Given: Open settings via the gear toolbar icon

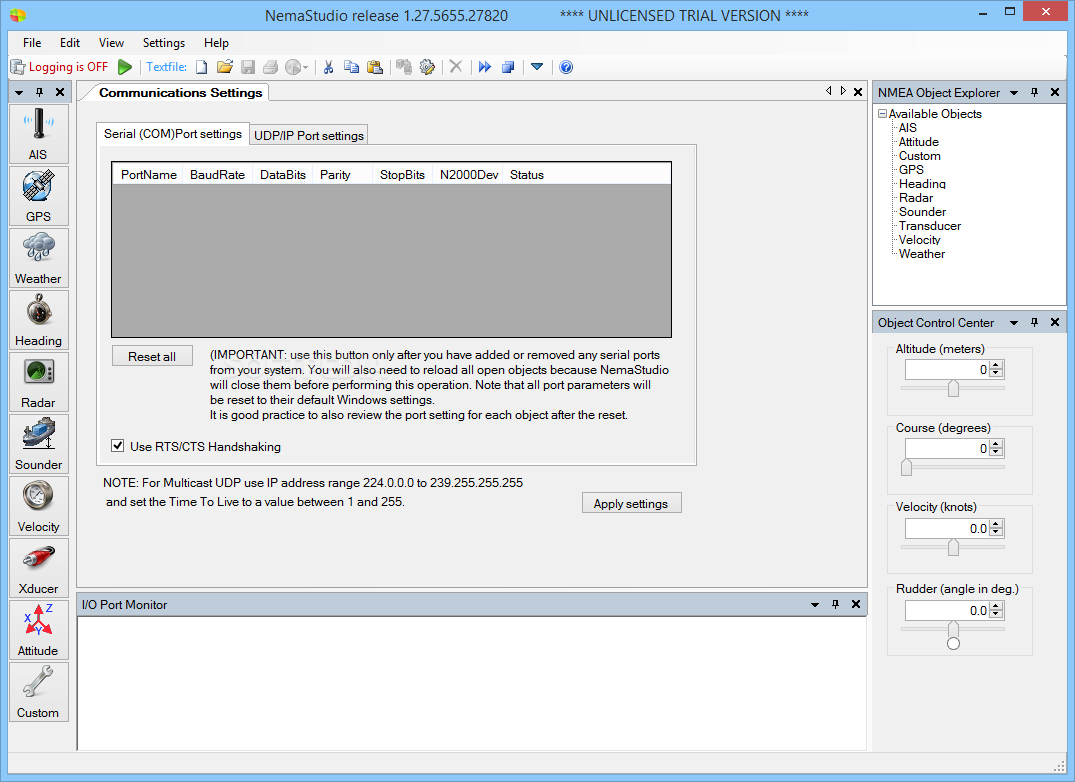Looking at the screenshot, I should point(427,67).
